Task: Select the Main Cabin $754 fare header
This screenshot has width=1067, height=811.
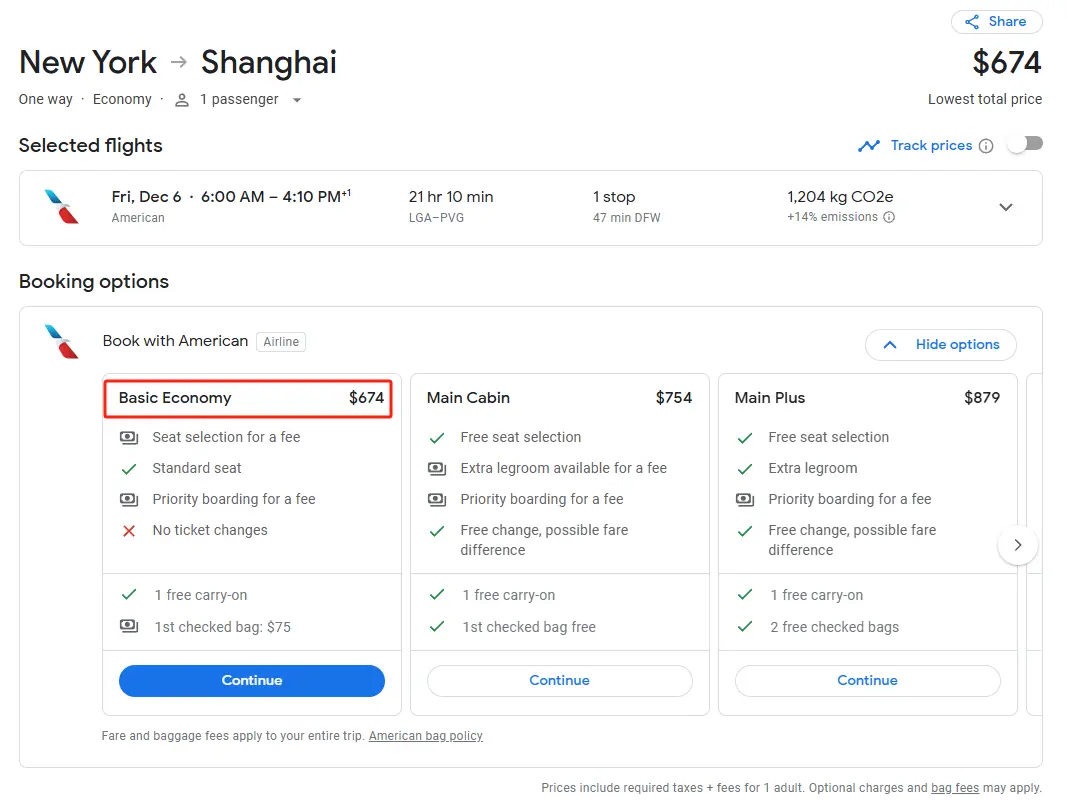Action: point(559,398)
